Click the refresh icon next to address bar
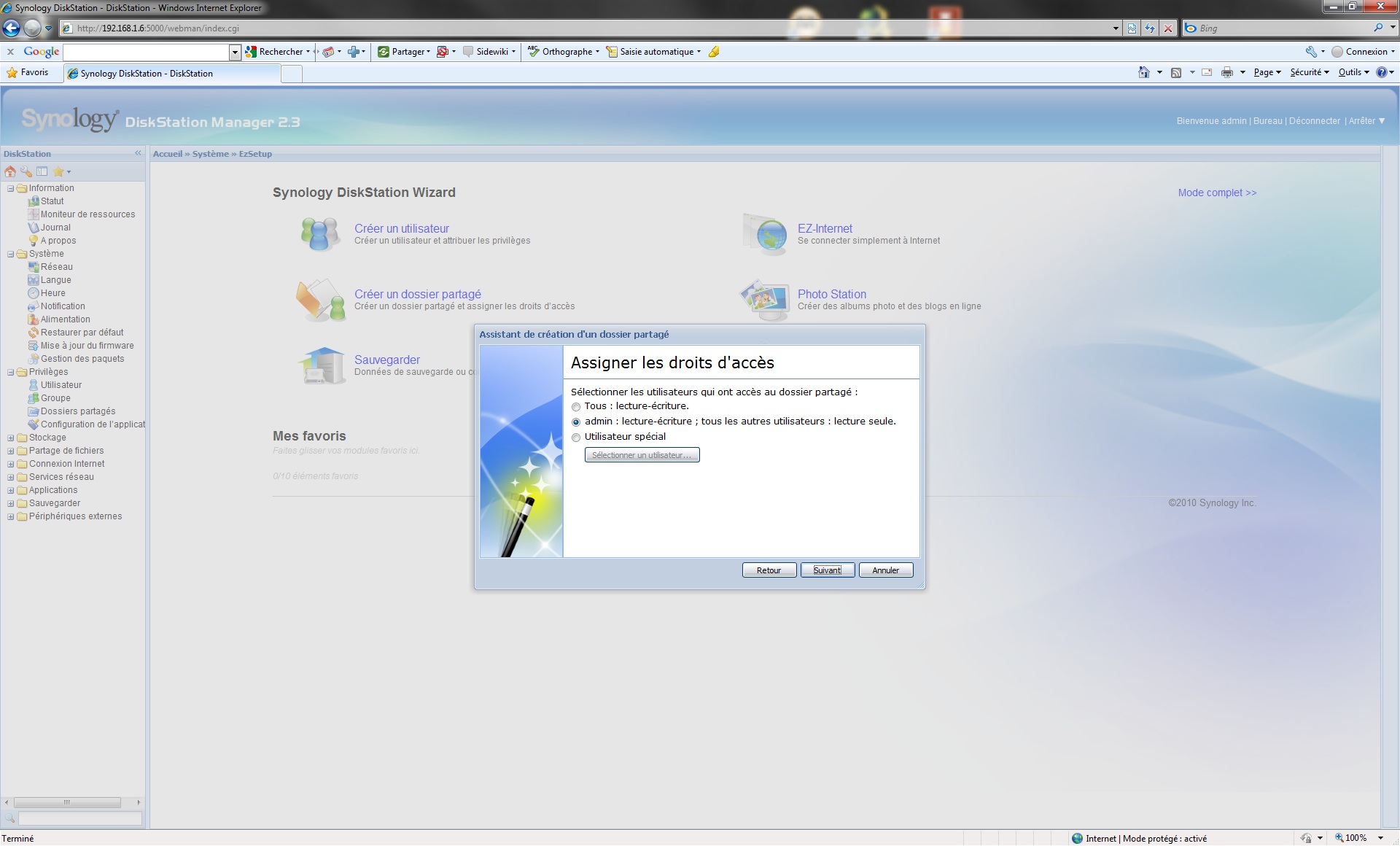Viewport: 1400px width, 846px height. pyautogui.click(x=1150, y=28)
